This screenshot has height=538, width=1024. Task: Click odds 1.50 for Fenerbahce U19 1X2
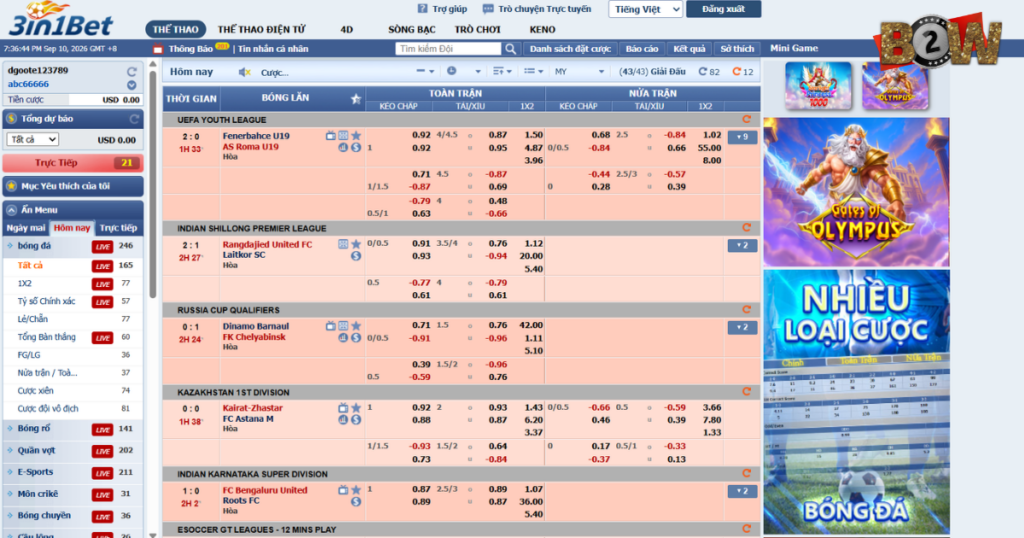[x=534, y=135]
